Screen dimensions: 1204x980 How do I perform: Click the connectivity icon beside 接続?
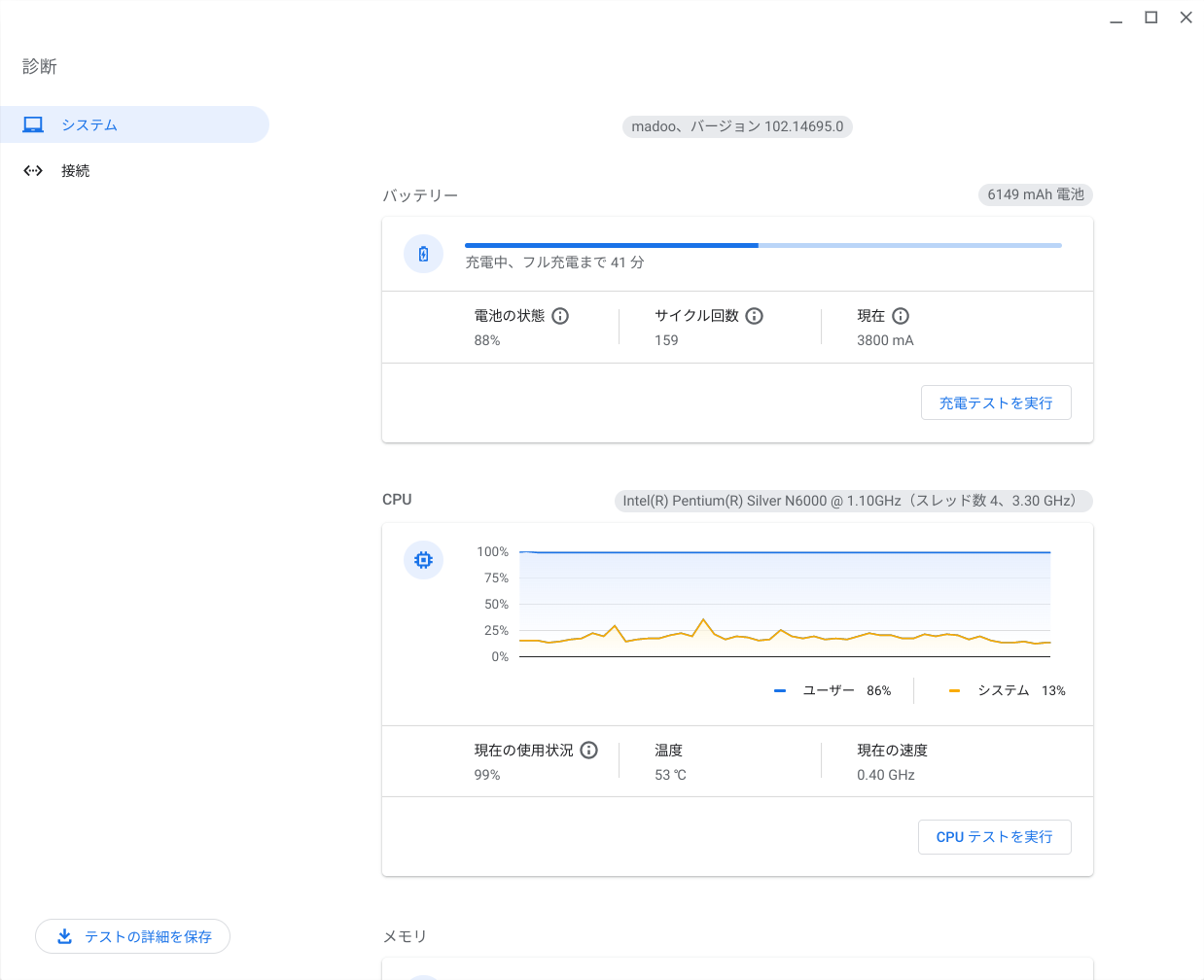click(x=33, y=170)
